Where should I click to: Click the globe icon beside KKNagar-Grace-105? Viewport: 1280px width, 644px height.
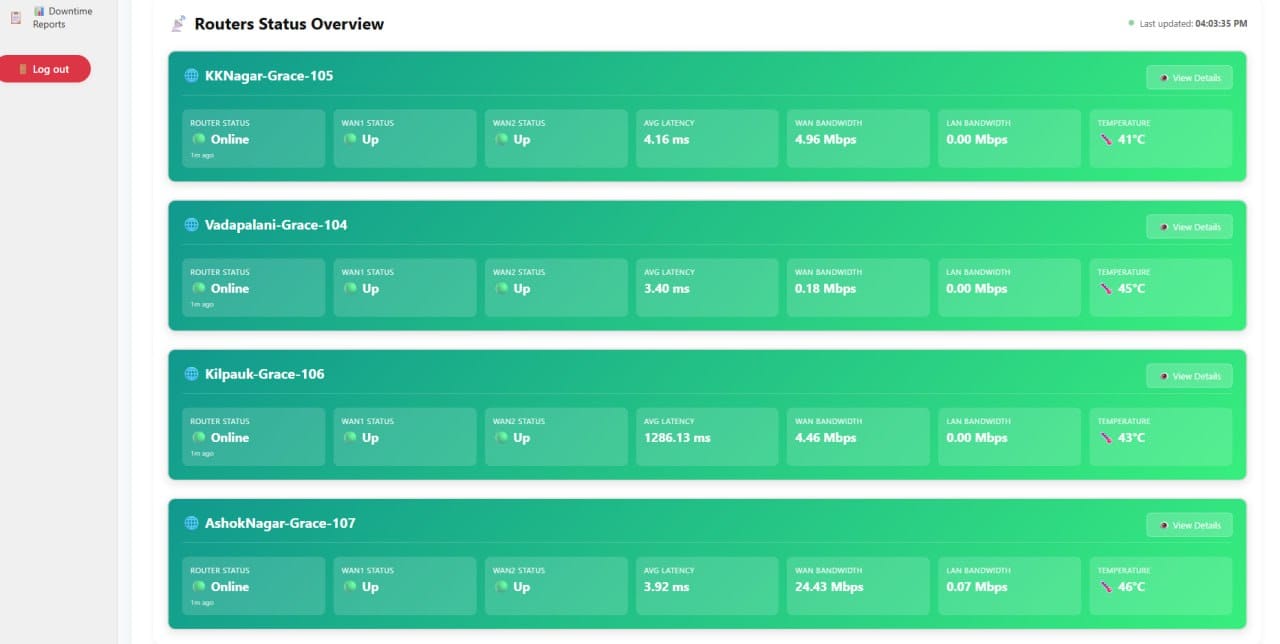click(x=191, y=76)
